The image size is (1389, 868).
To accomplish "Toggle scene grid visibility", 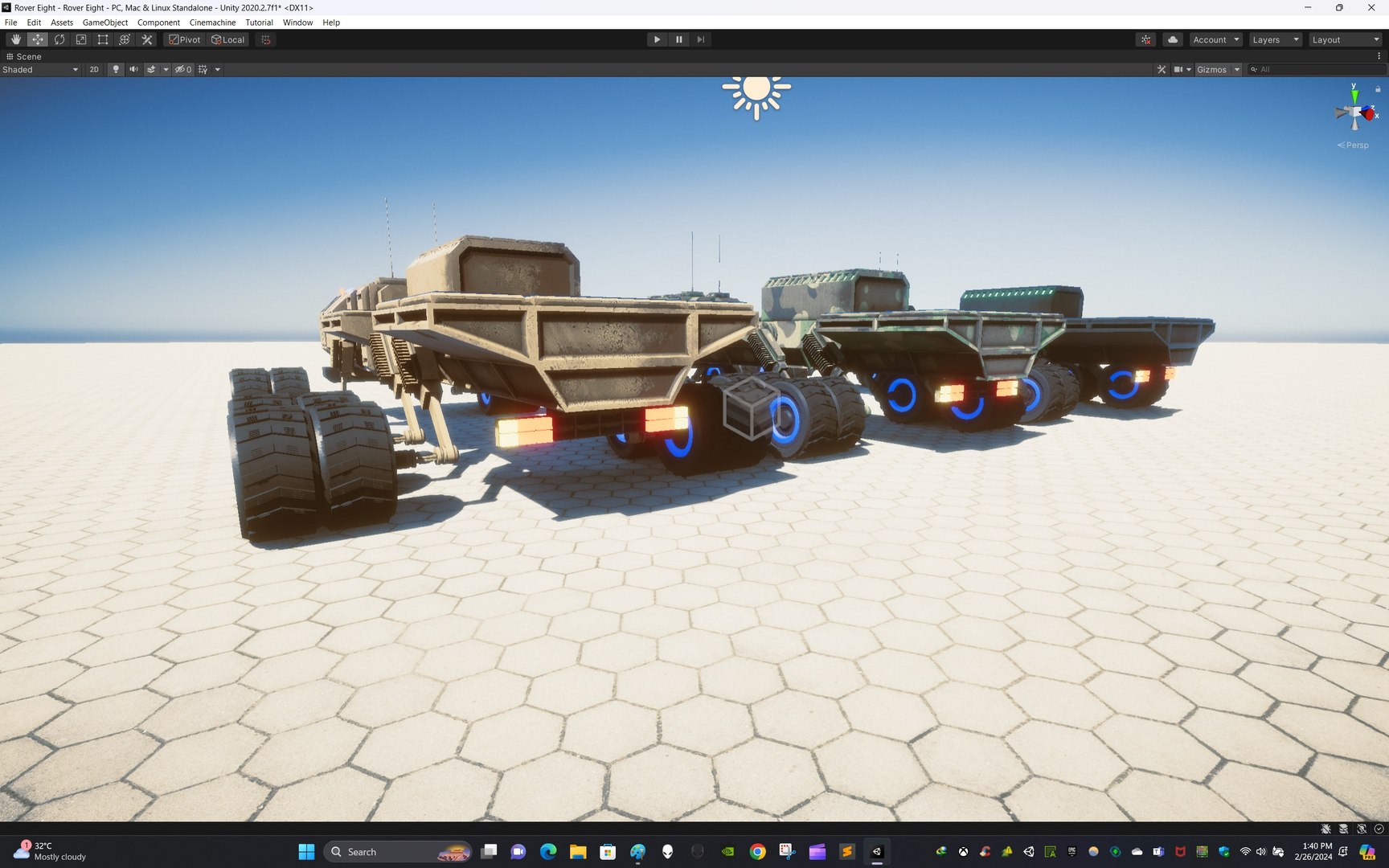I will tap(203, 70).
